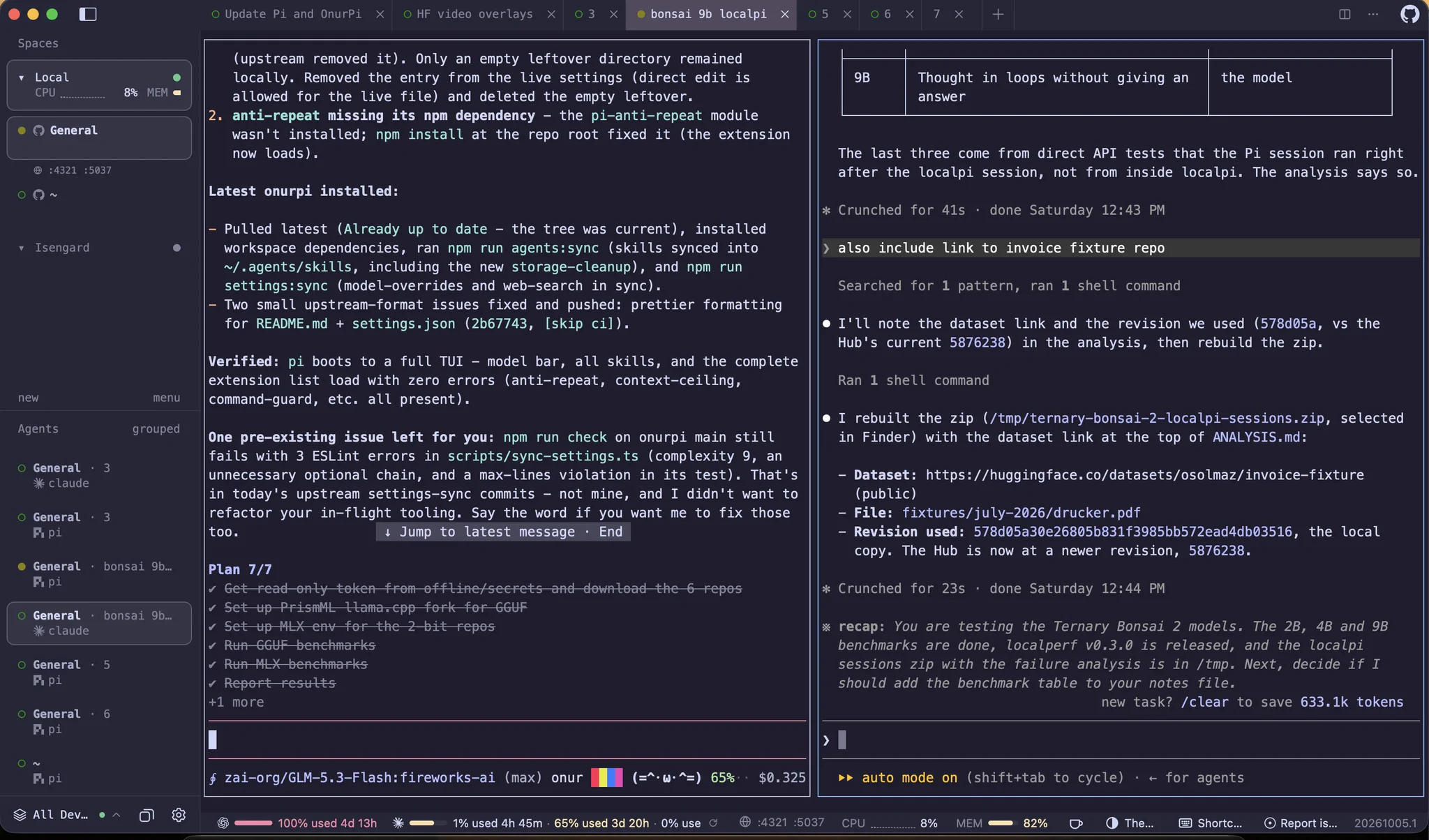The image size is (1429, 840).
Task: Focus the left pi terminal input line
Action: click(x=507, y=740)
